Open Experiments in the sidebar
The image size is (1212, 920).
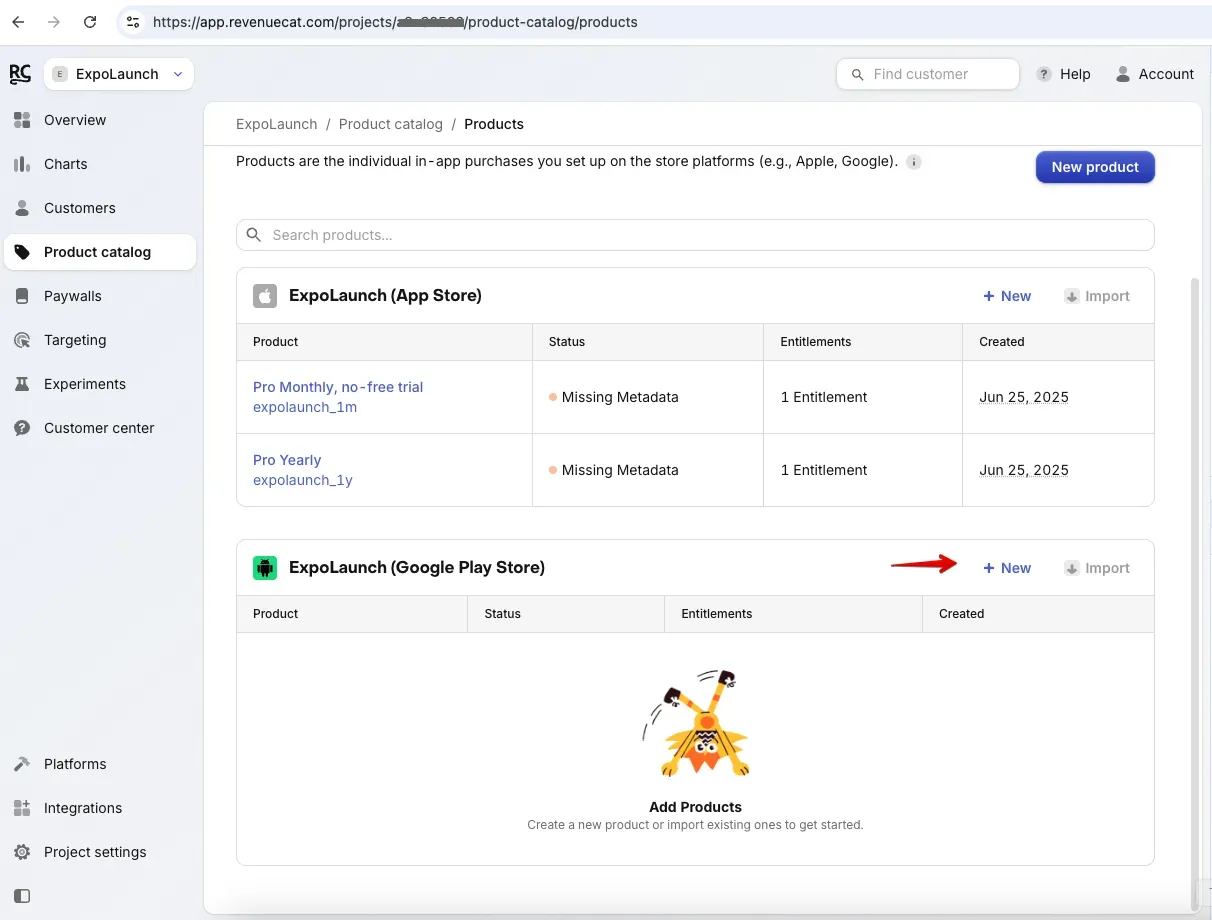[x=100, y=384]
